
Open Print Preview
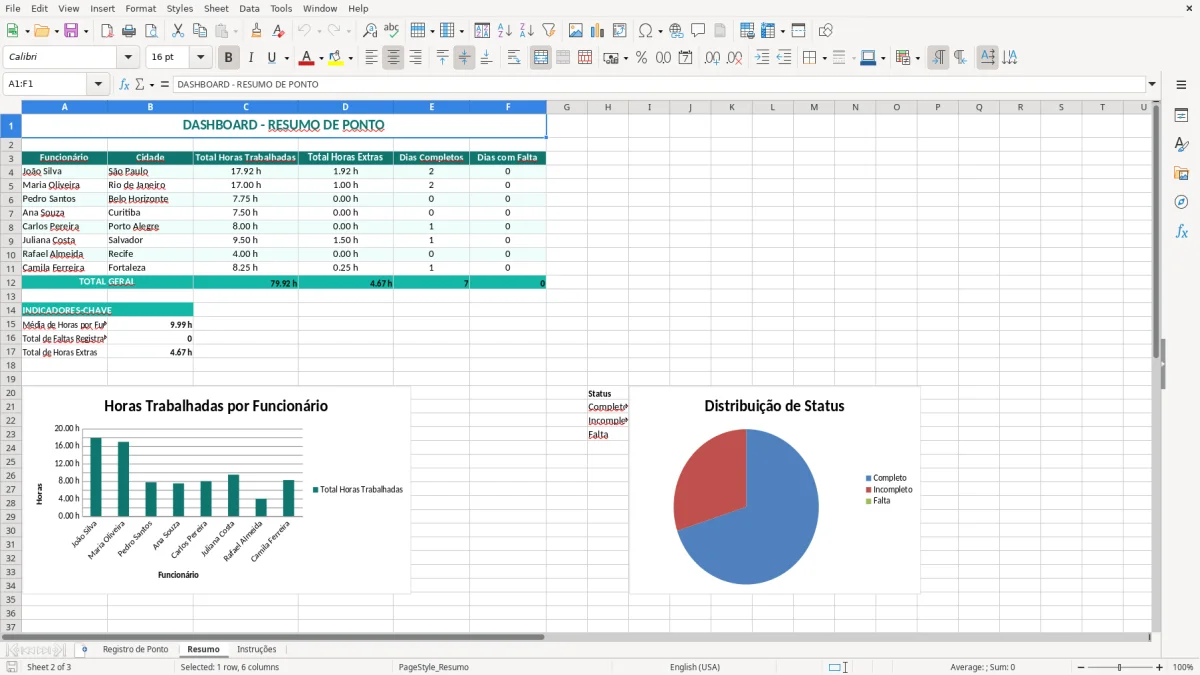click(150, 31)
